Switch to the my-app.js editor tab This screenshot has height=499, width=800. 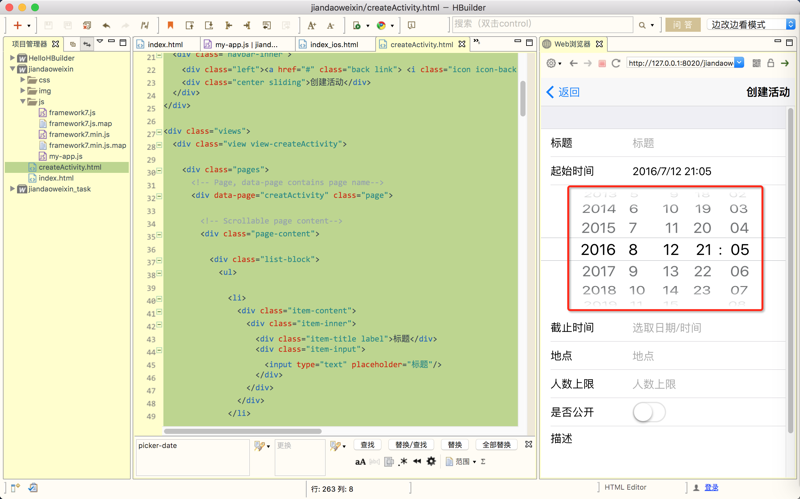click(x=246, y=44)
